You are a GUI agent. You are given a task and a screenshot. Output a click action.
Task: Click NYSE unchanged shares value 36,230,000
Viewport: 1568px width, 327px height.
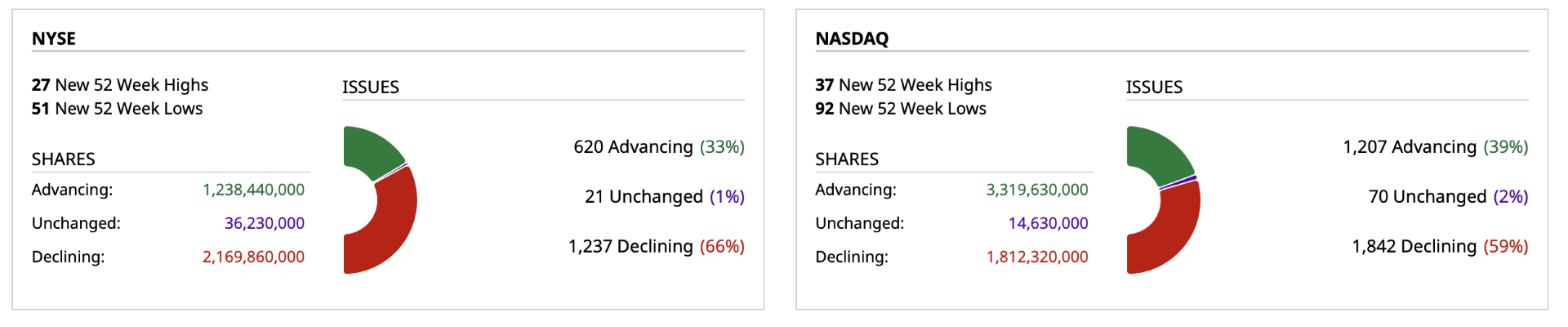[x=264, y=223]
